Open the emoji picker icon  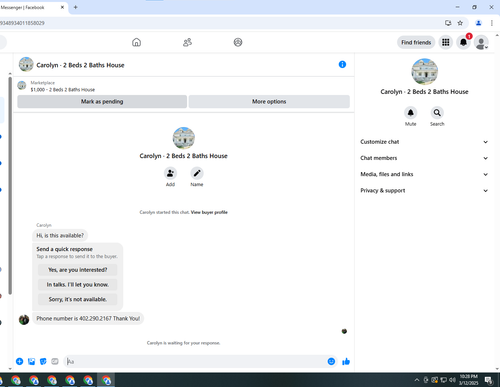tap(331, 361)
